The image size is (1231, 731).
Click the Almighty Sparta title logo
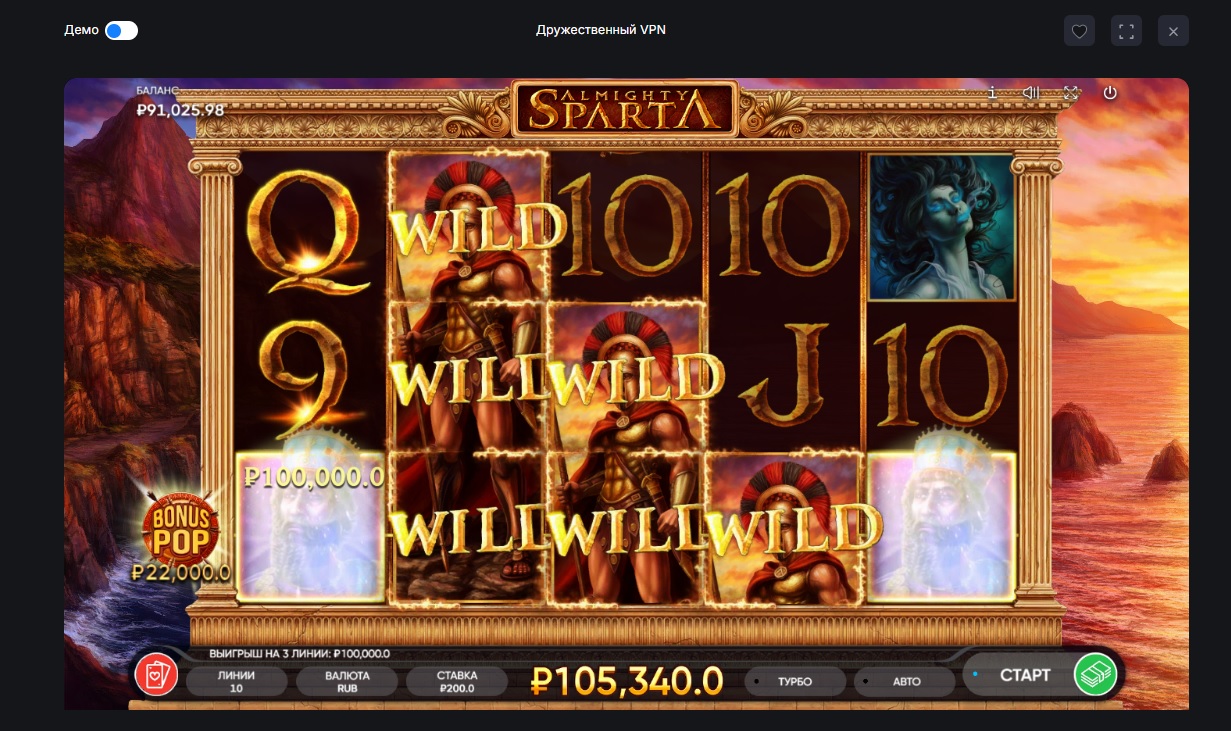(625, 109)
